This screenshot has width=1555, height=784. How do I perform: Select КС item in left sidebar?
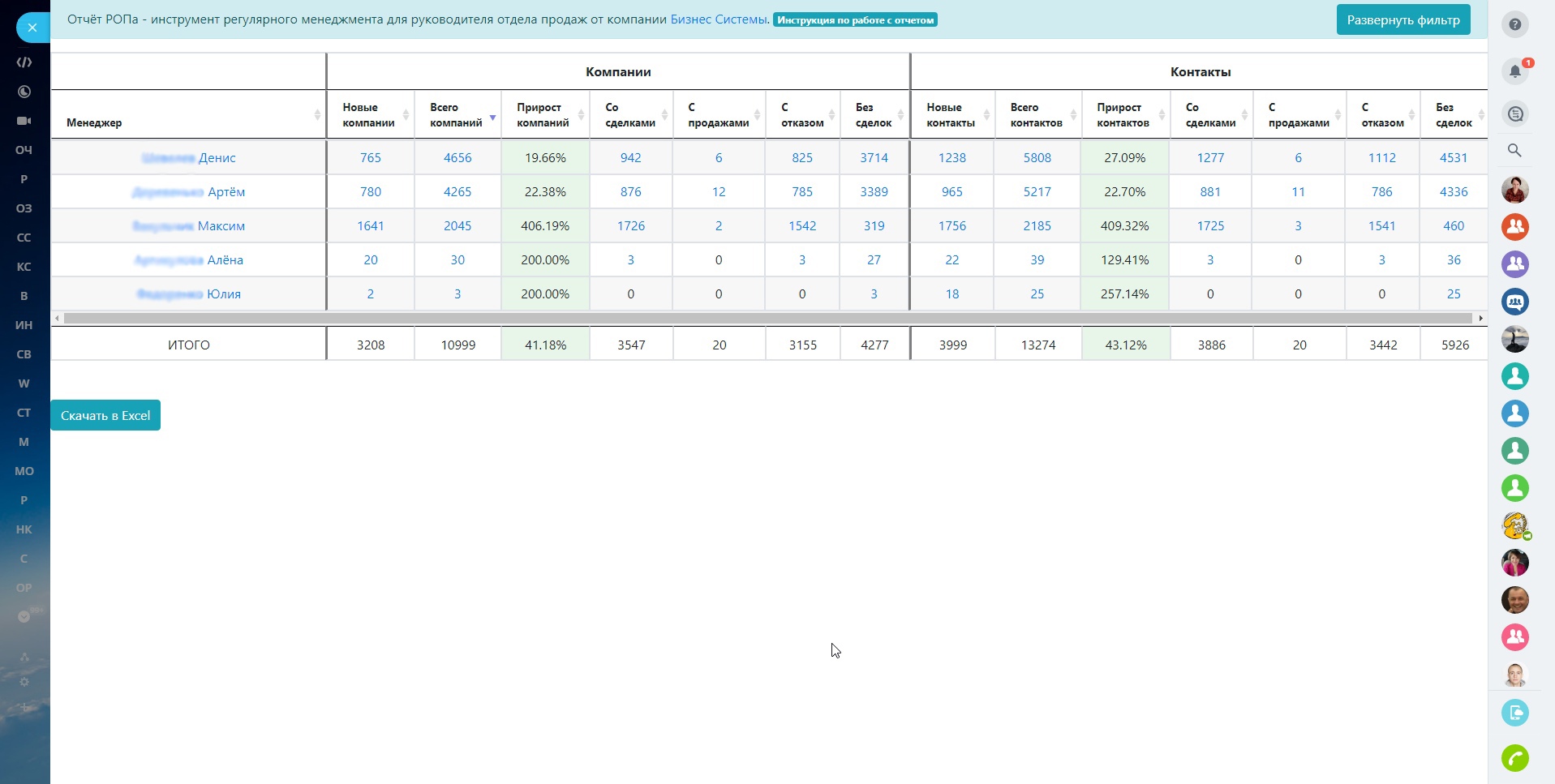pyautogui.click(x=24, y=267)
